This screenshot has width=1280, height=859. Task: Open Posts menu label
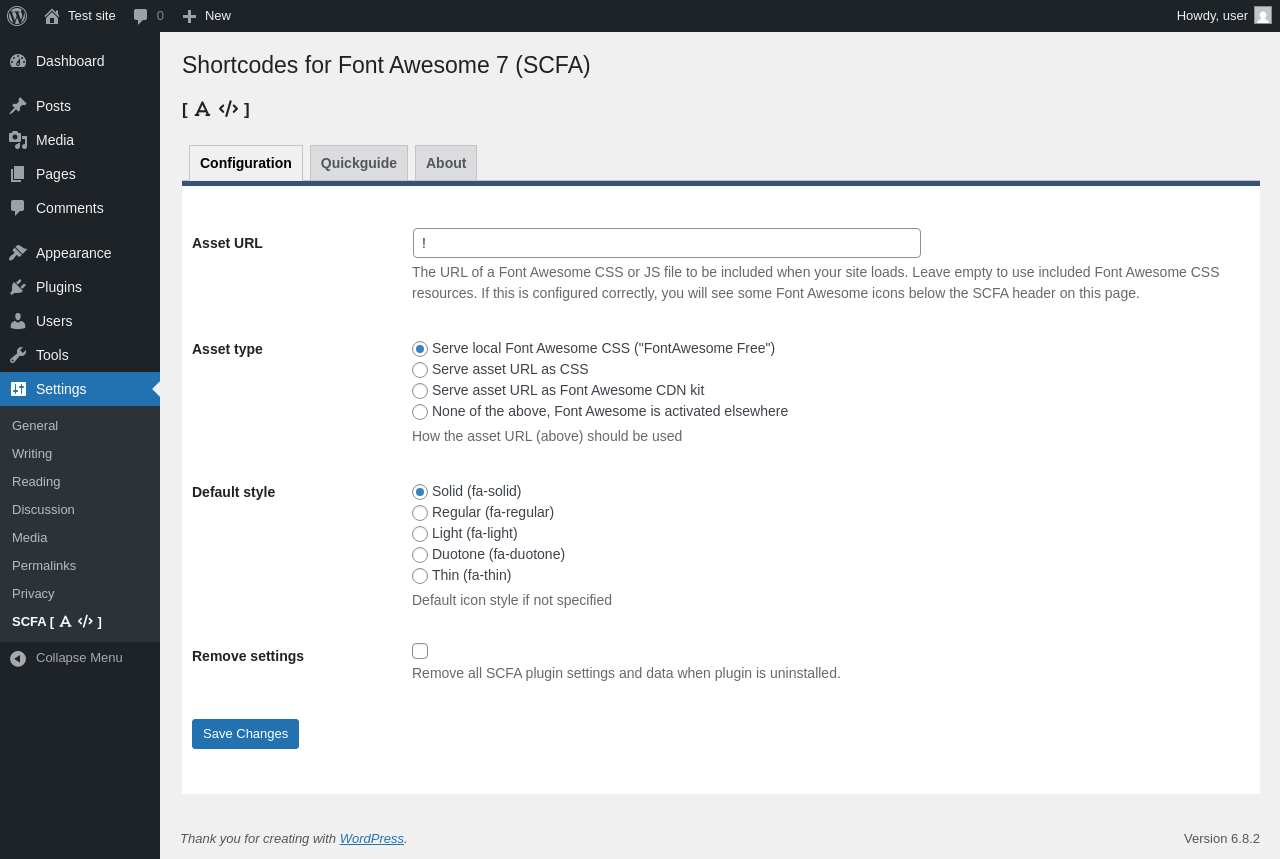(53, 106)
